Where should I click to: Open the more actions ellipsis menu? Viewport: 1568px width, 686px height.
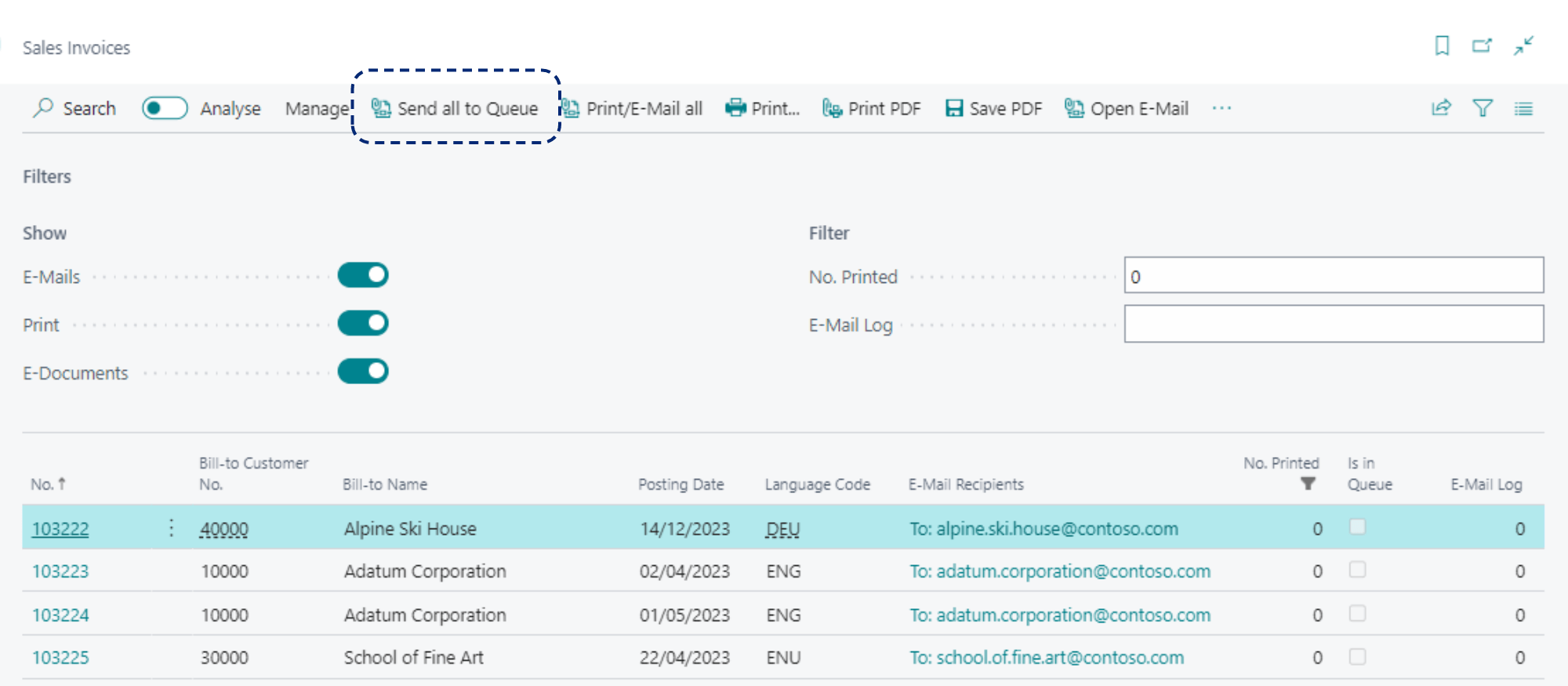click(x=1221, y=108)
